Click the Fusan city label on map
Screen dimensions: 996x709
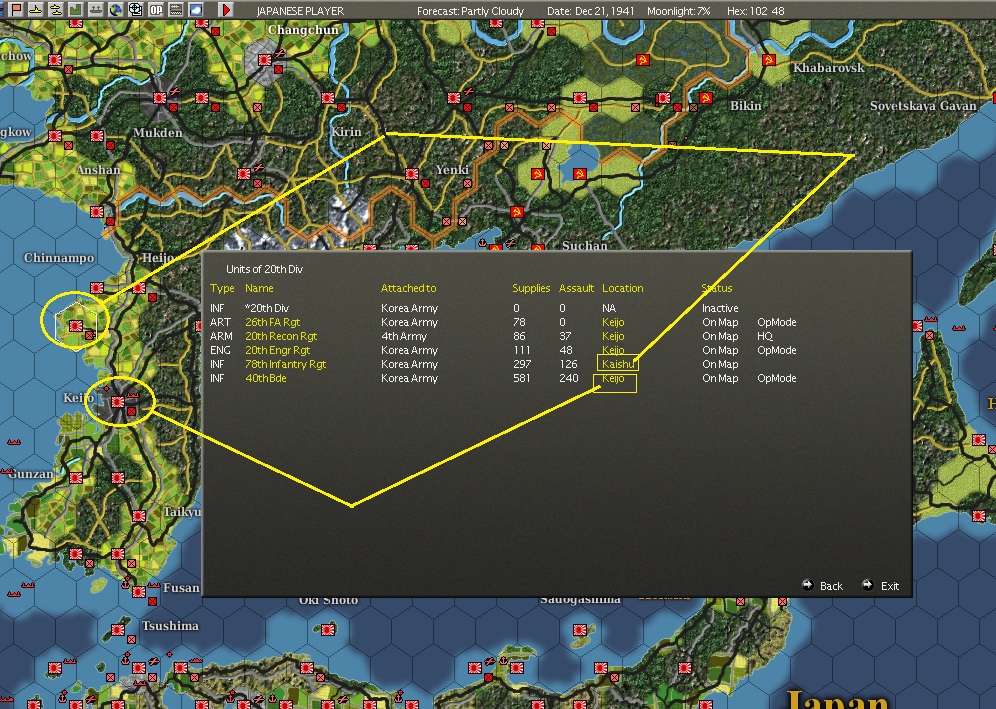coord(181,588)
